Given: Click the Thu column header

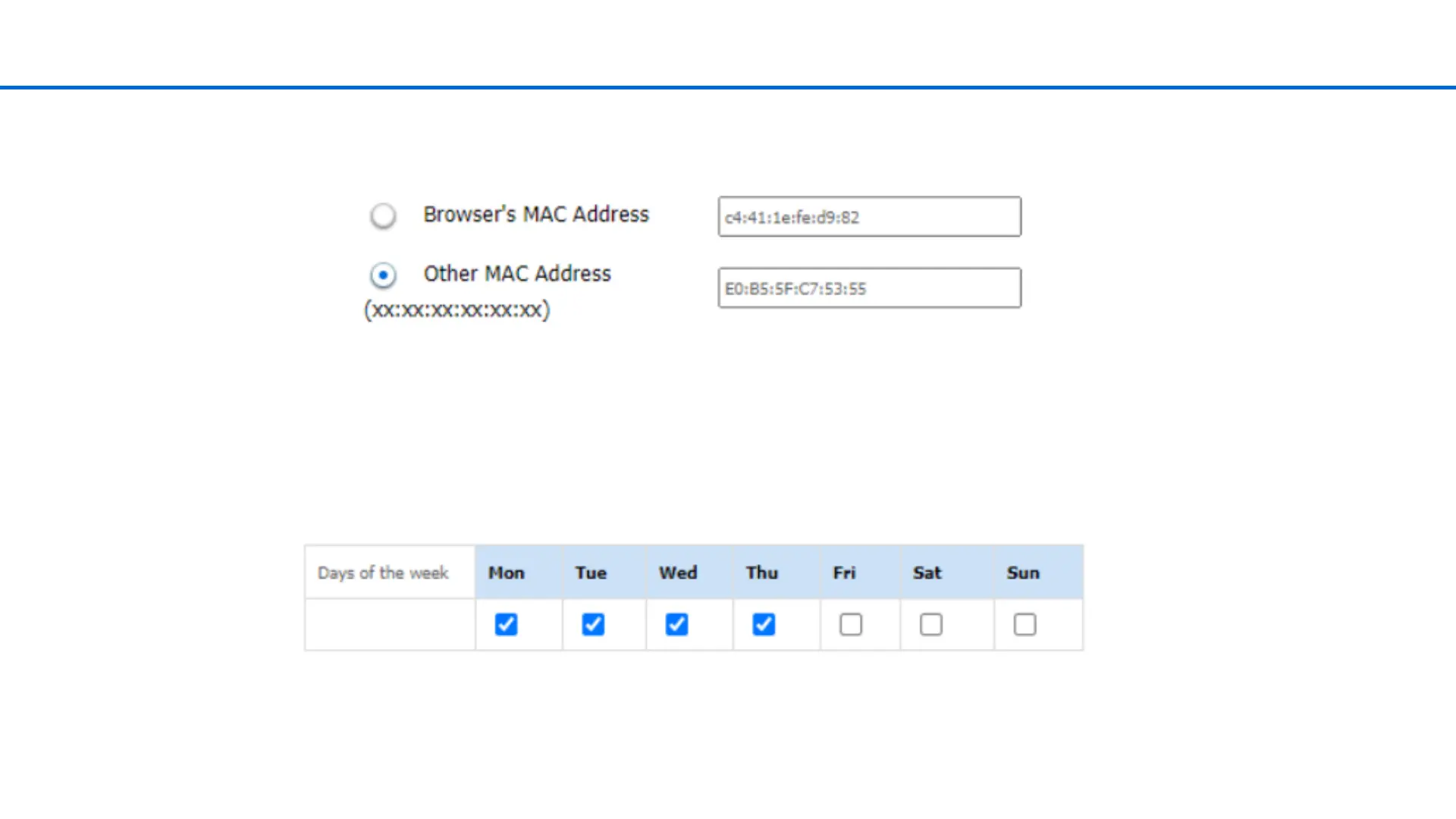Looking at the screenshot, I should 762,573.
